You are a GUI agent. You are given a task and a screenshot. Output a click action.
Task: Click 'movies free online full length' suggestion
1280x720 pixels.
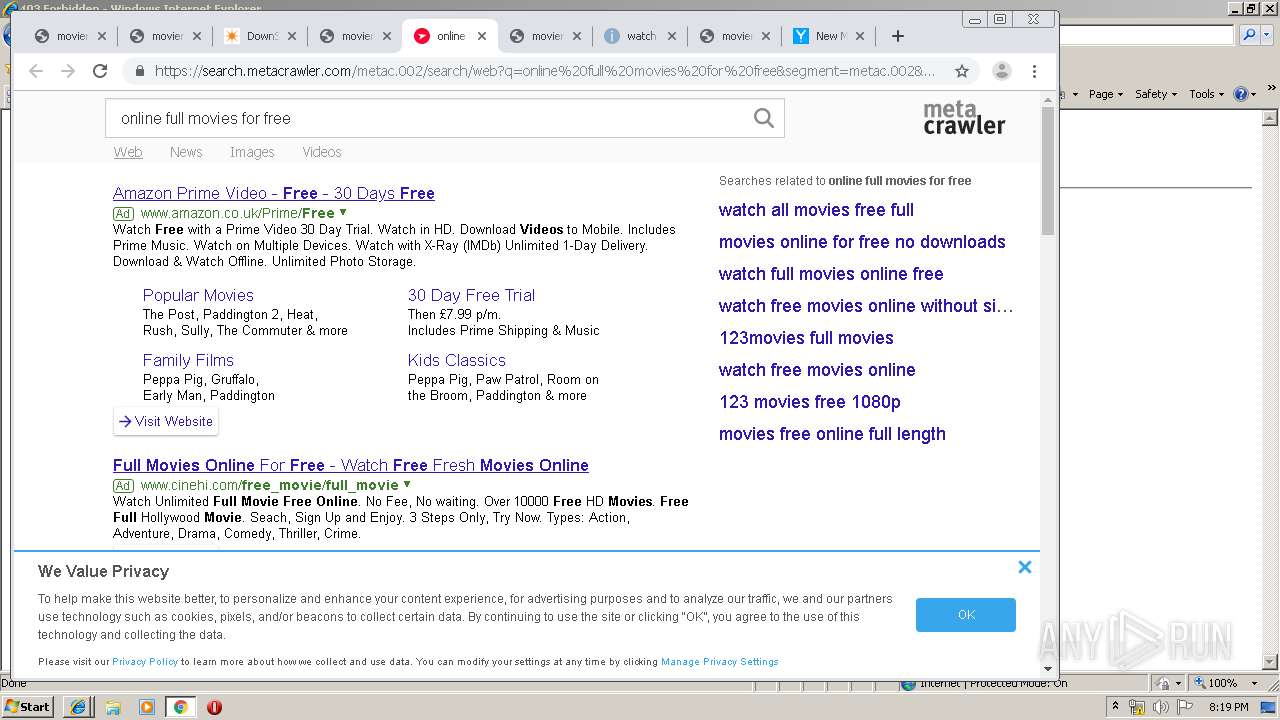tap(832, 434)
